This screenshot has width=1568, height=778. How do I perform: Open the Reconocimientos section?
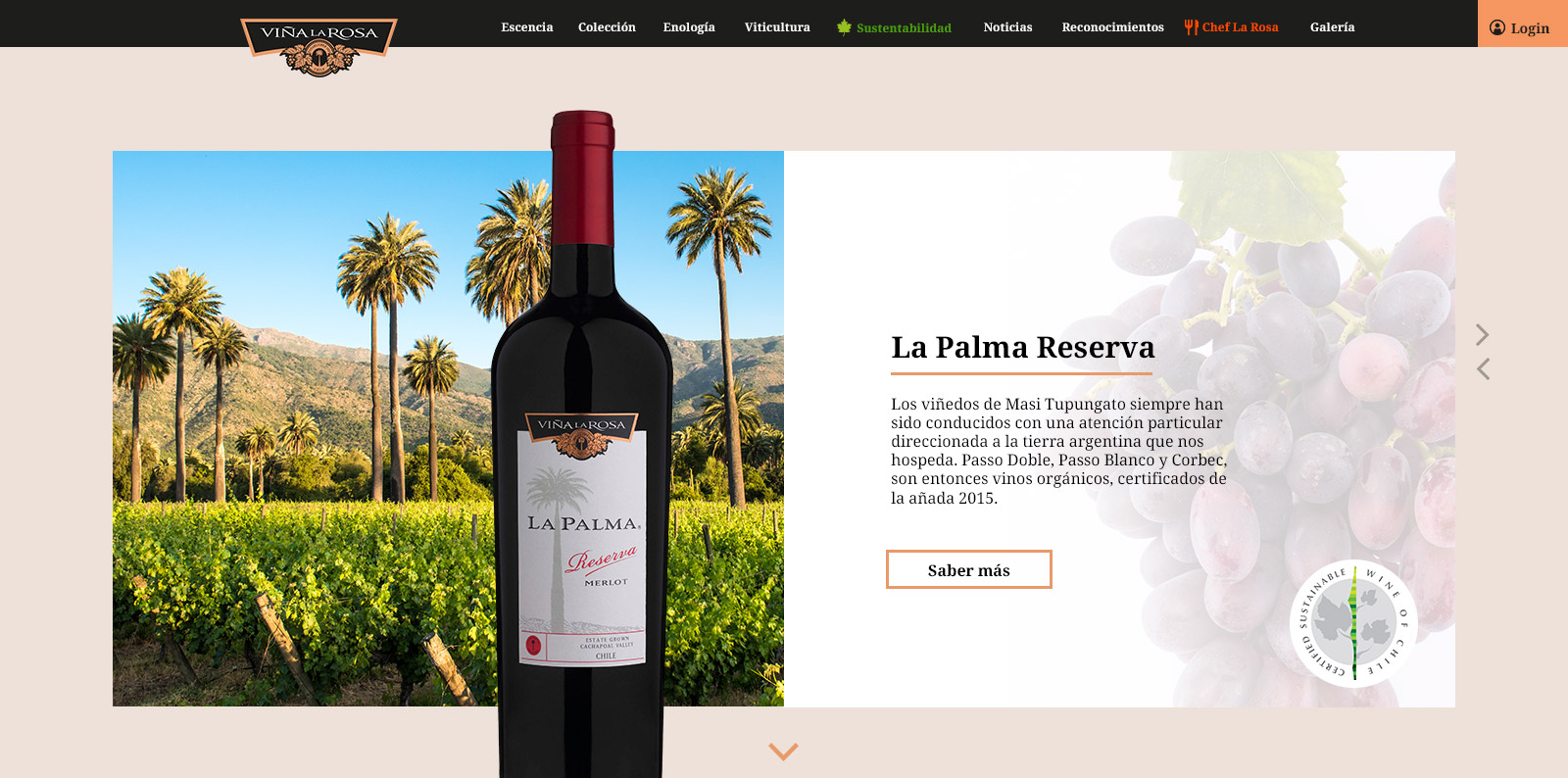click(1112, 27)
